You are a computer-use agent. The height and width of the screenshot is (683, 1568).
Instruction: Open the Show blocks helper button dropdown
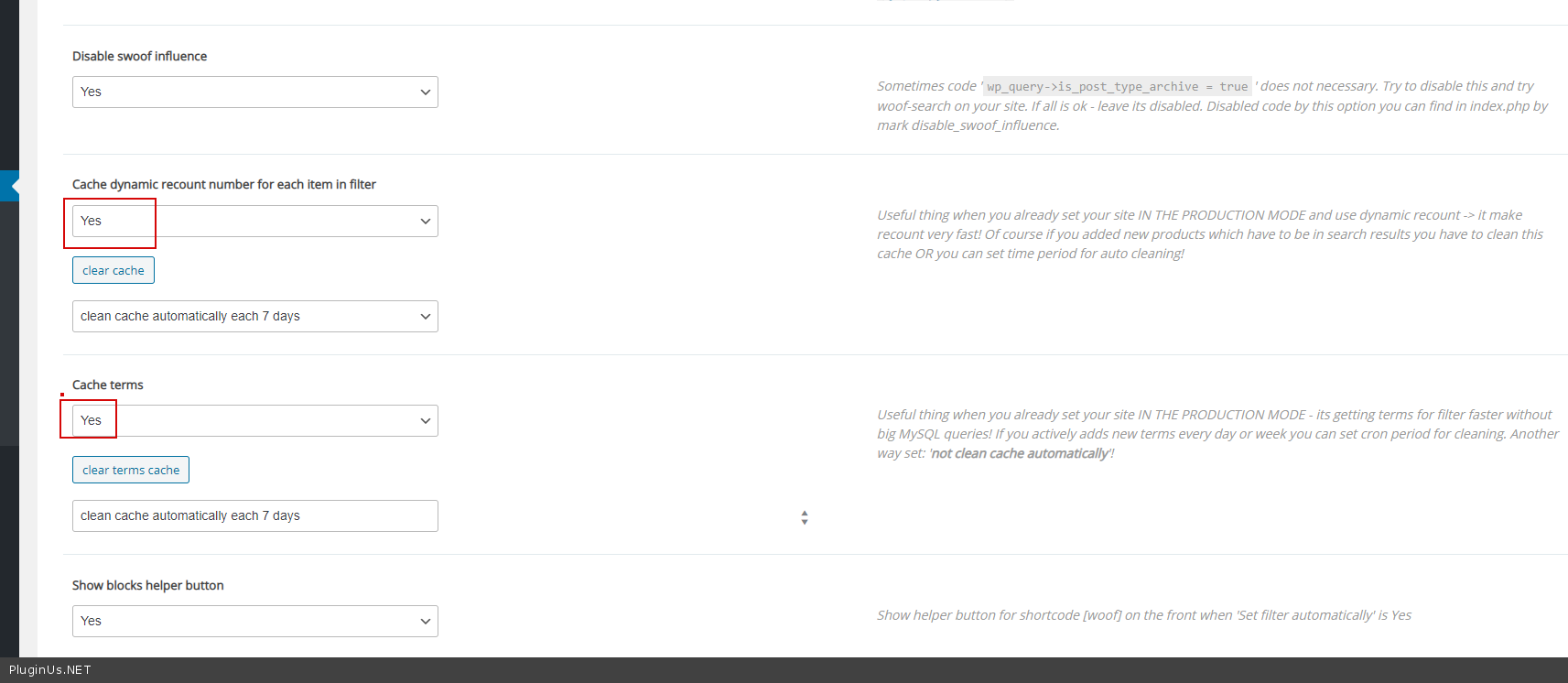254,621
